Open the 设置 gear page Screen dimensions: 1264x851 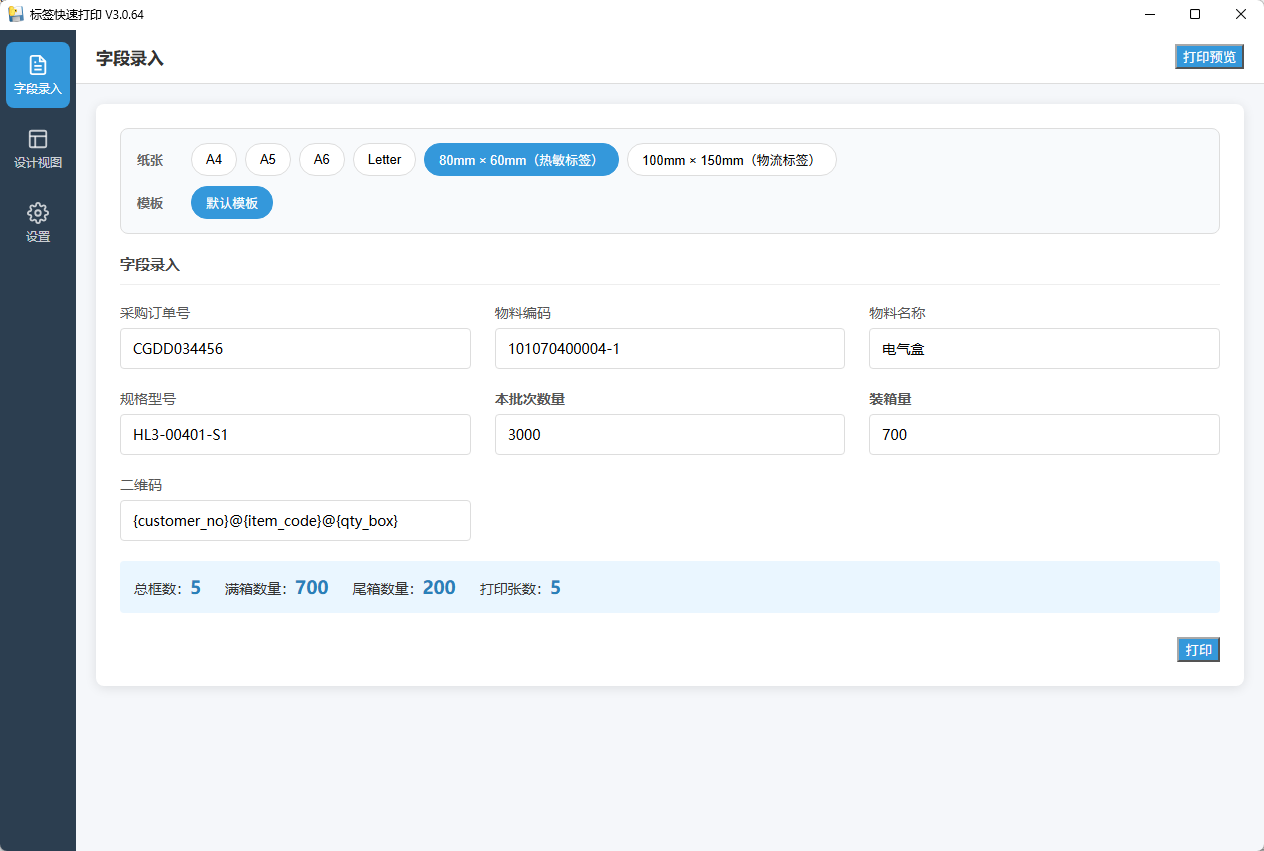[38, 223]
